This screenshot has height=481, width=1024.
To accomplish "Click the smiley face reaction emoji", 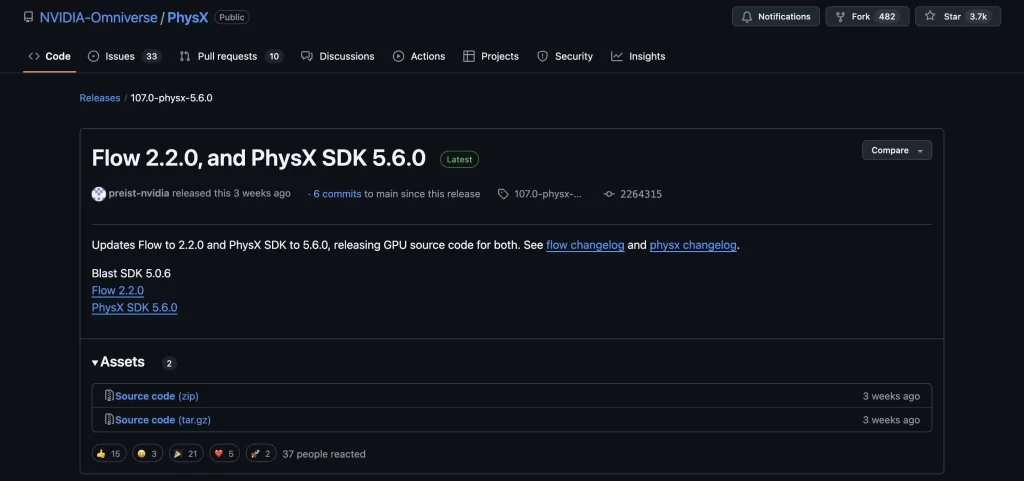I will coord(141,454).
